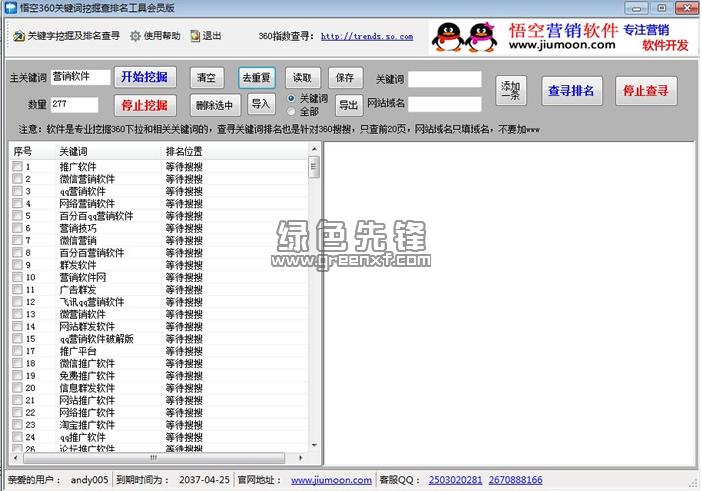
Task: Check the box for row 推广平台
Action: coord(17,350)
